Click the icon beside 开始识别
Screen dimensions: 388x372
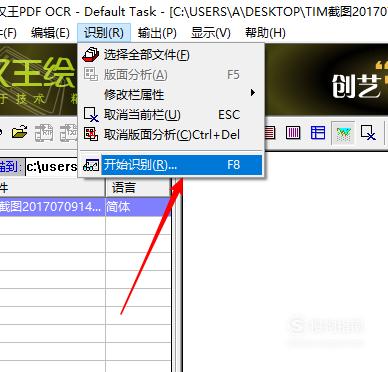[x=91, y=165]
